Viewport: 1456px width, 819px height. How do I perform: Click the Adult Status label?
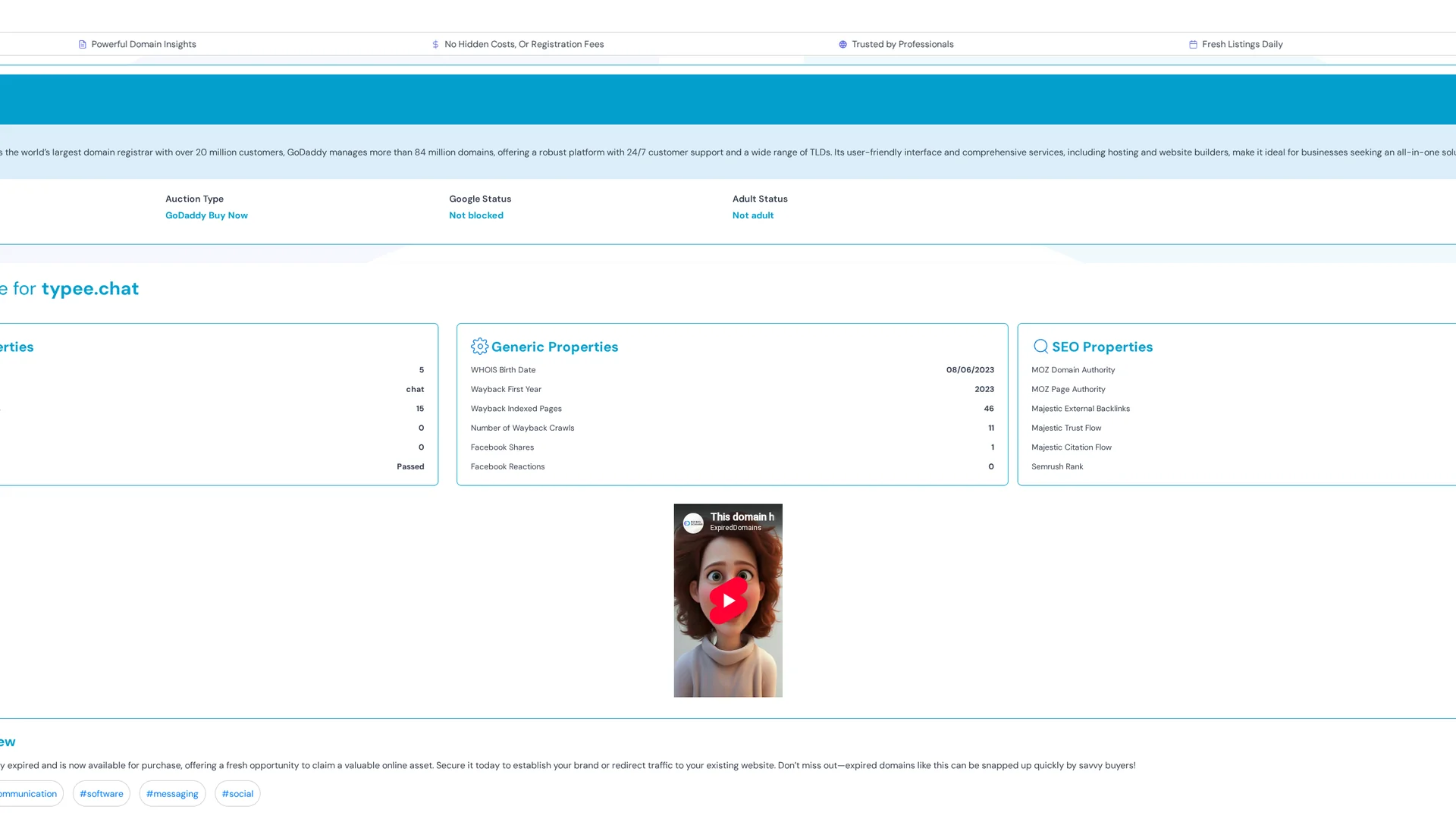pyautogui.click(x=760, y=199)
